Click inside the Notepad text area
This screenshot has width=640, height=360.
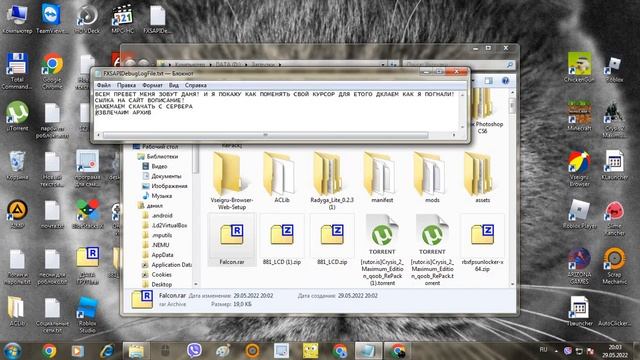pyautogui.click(x=277, y=111)
